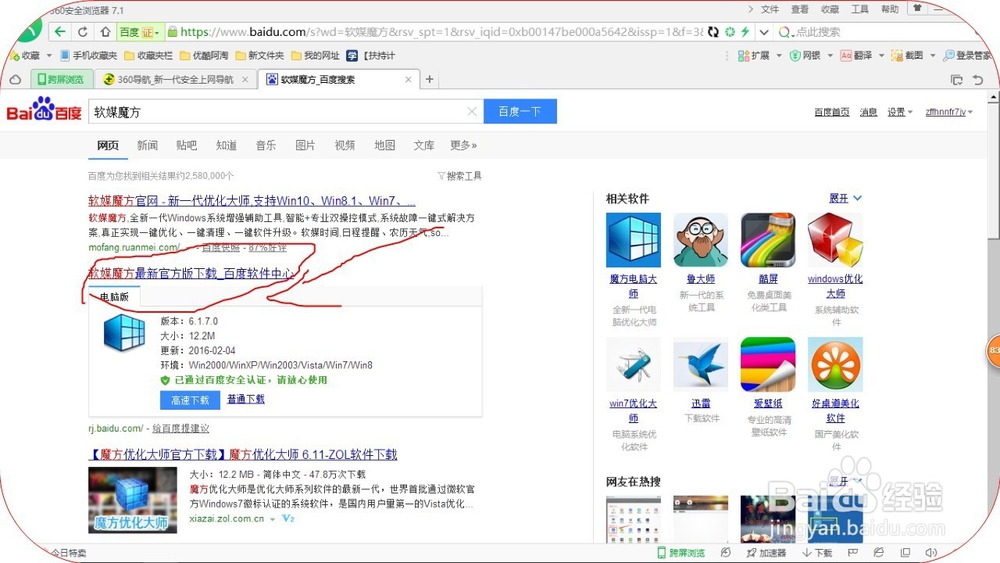The width and height of the screenshot is (1000, 563).
Task: Switch to the 新闻 search tab
Action: click(147, 145)
